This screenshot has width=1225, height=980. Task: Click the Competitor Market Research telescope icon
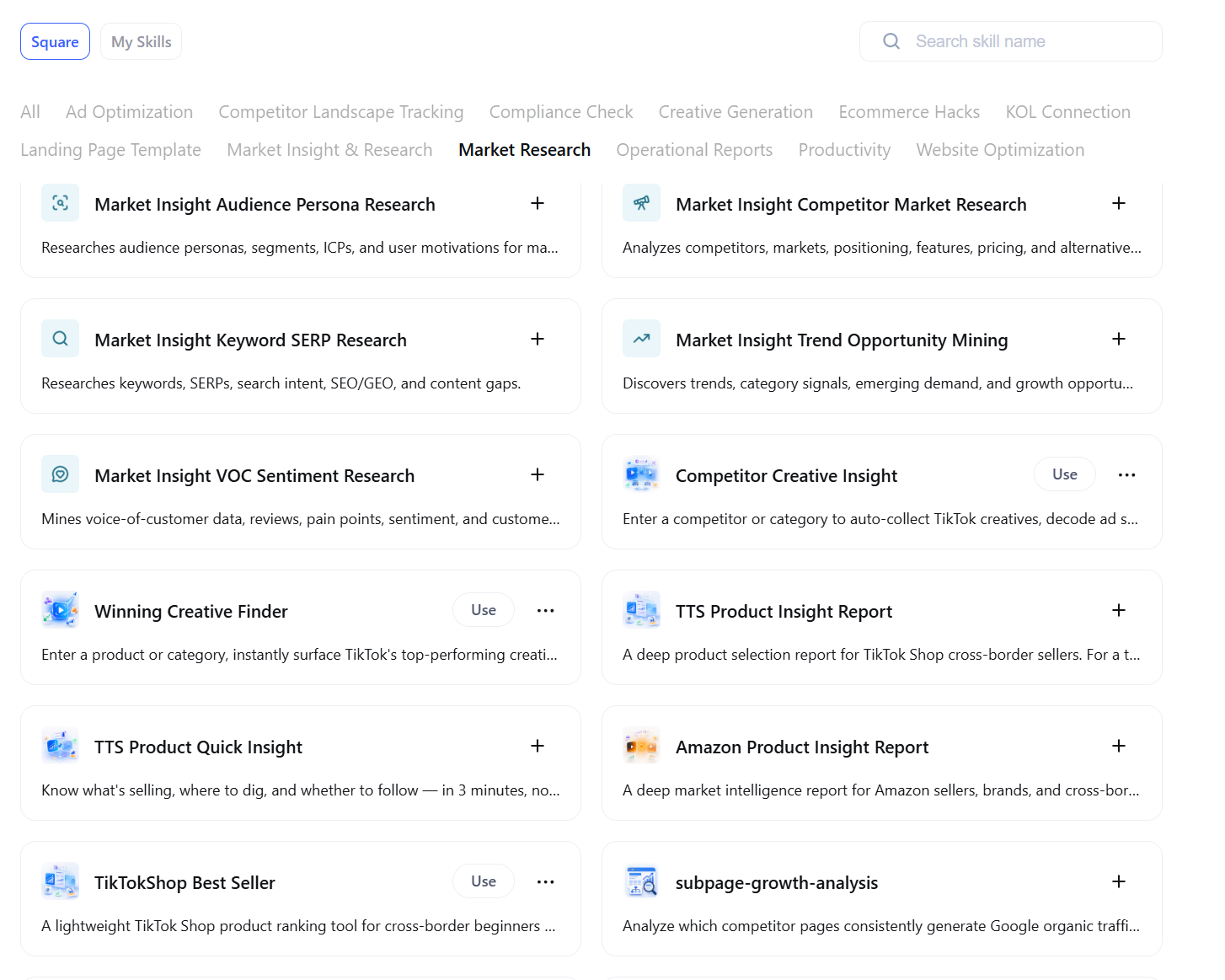tap(641, 203)
